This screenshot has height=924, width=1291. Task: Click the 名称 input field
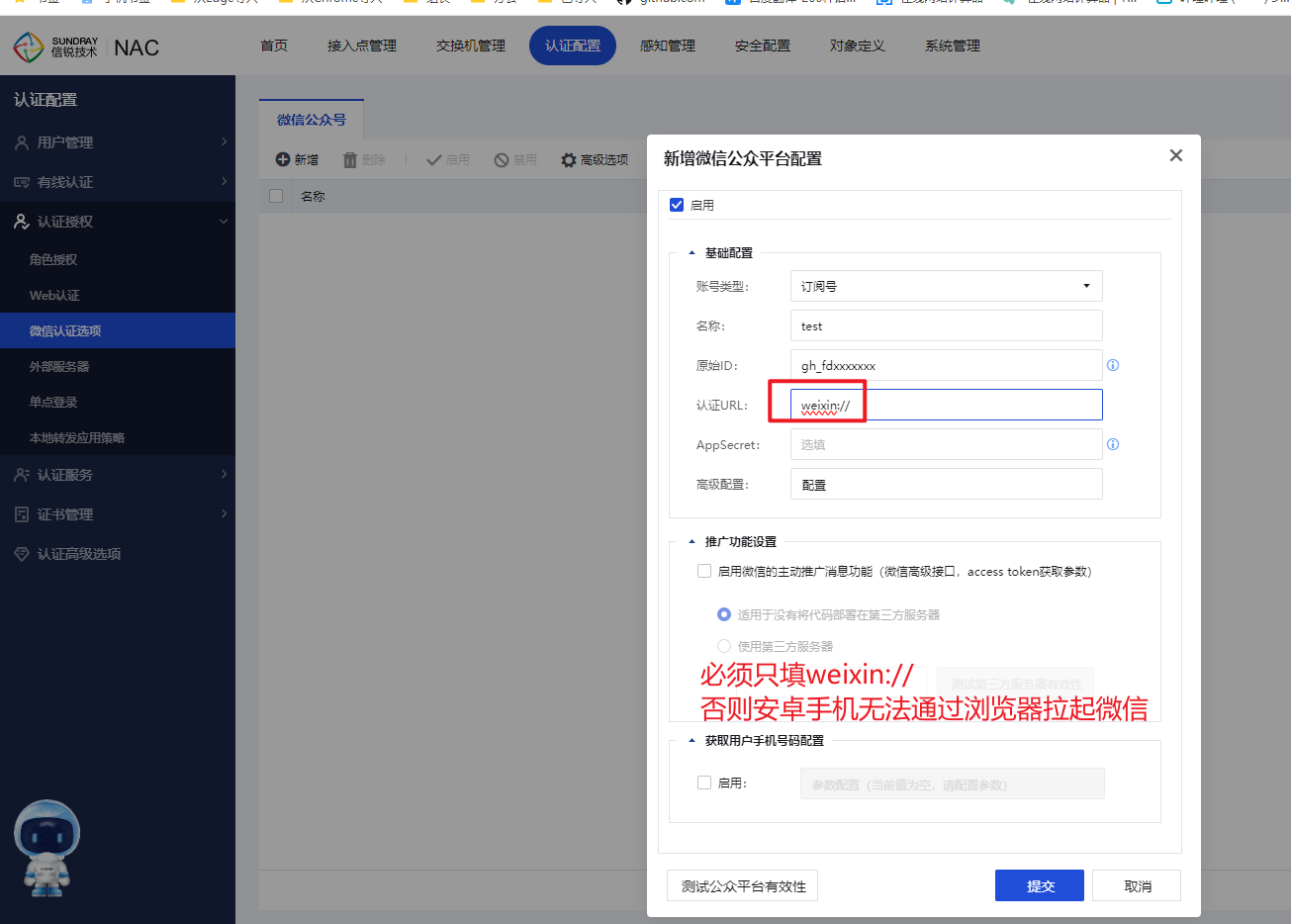(947, 325)
